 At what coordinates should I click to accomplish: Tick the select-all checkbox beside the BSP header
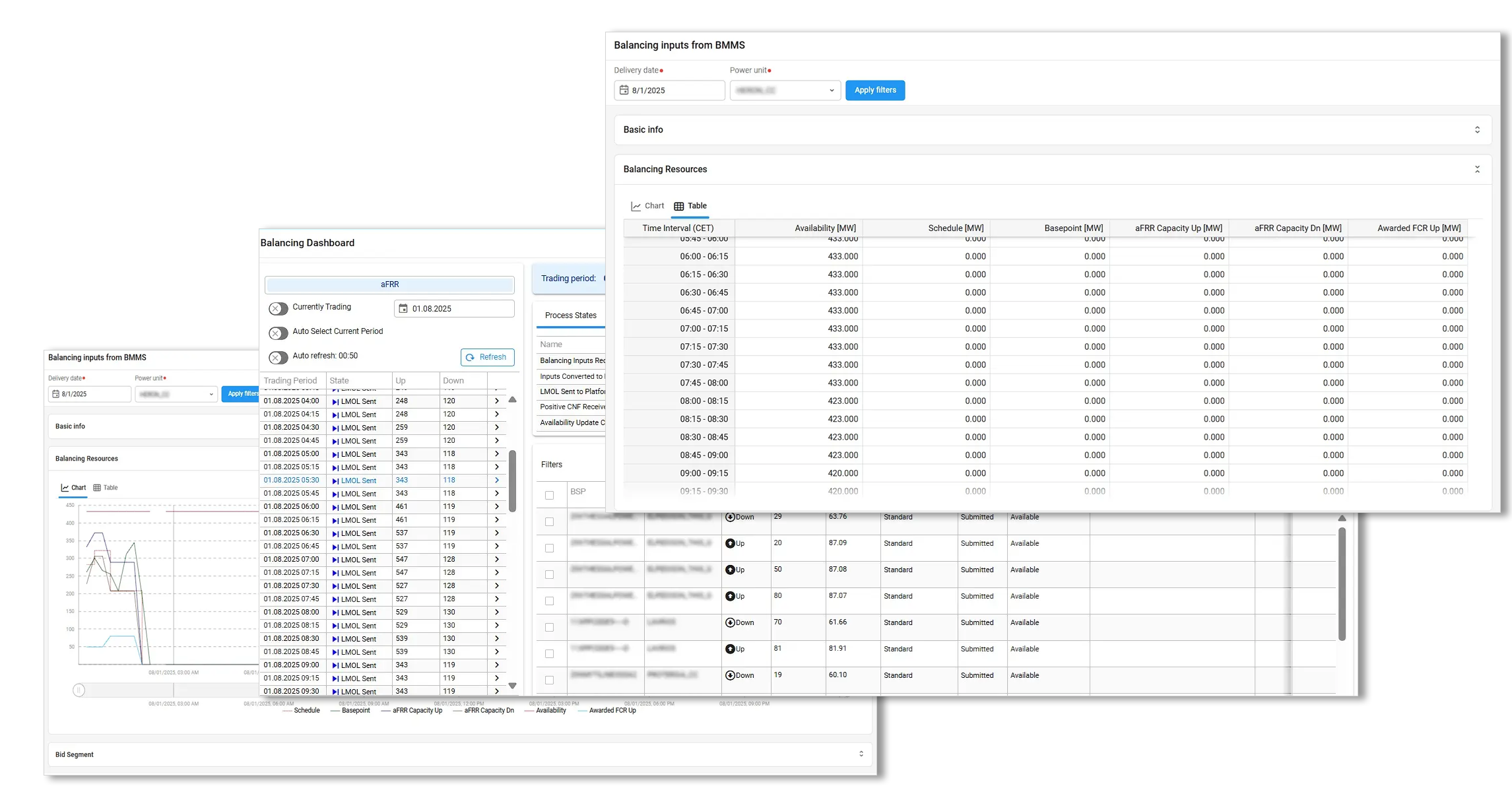(549, 495)
